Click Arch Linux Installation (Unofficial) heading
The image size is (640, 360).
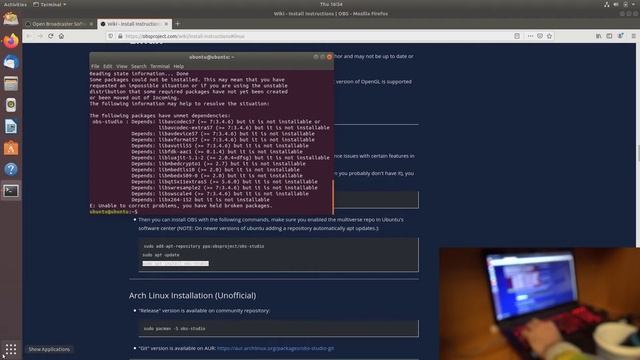192,295
